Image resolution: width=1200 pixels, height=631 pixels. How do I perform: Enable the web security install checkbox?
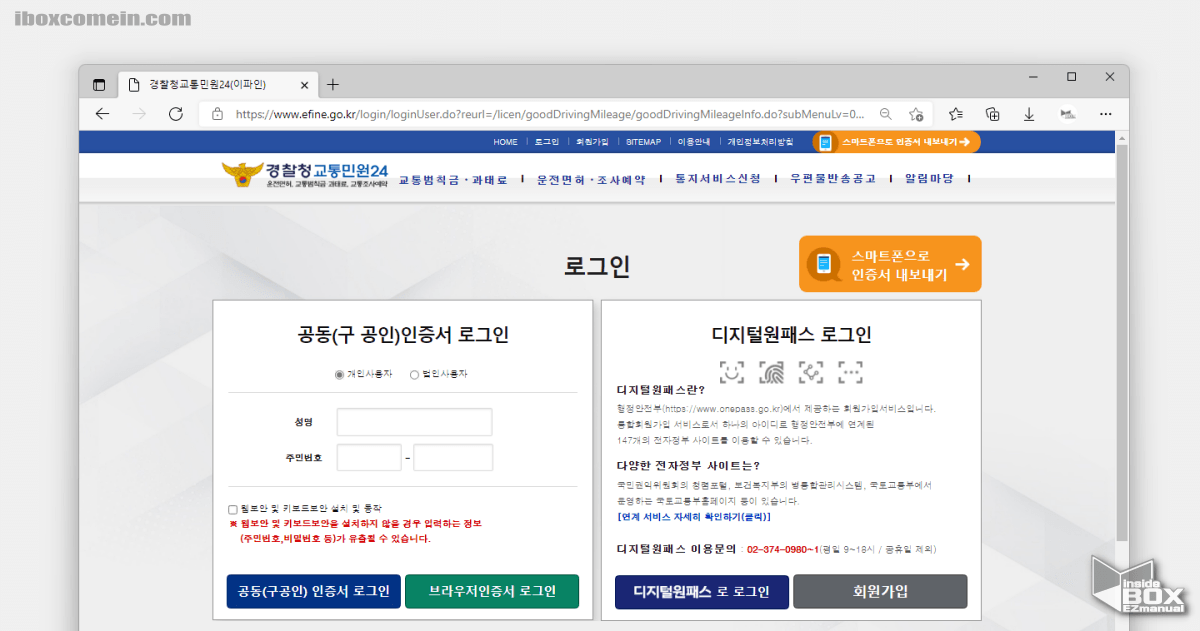point(232,508)
